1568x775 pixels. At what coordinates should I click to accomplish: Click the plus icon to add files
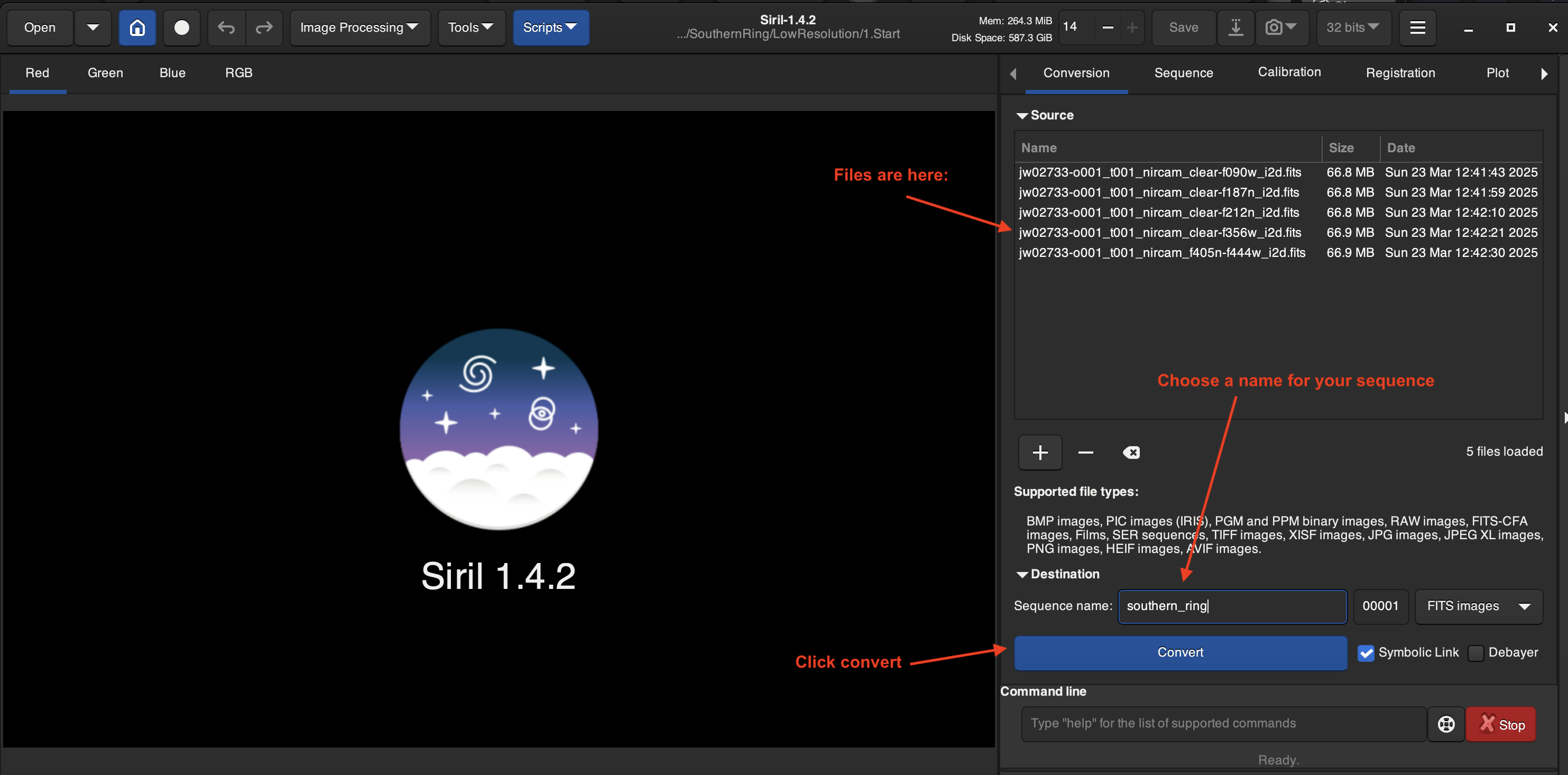1040,453
